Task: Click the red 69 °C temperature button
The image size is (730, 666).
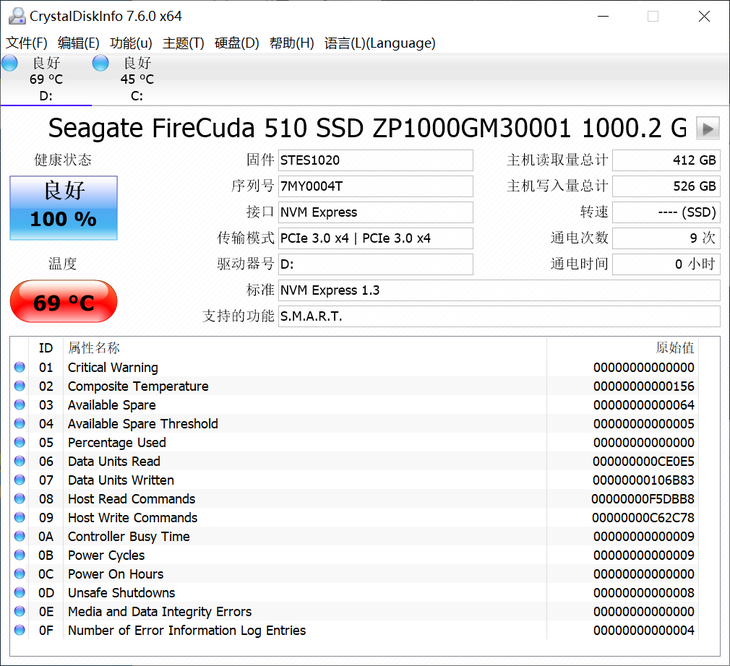Action: [x=64, y=302]
